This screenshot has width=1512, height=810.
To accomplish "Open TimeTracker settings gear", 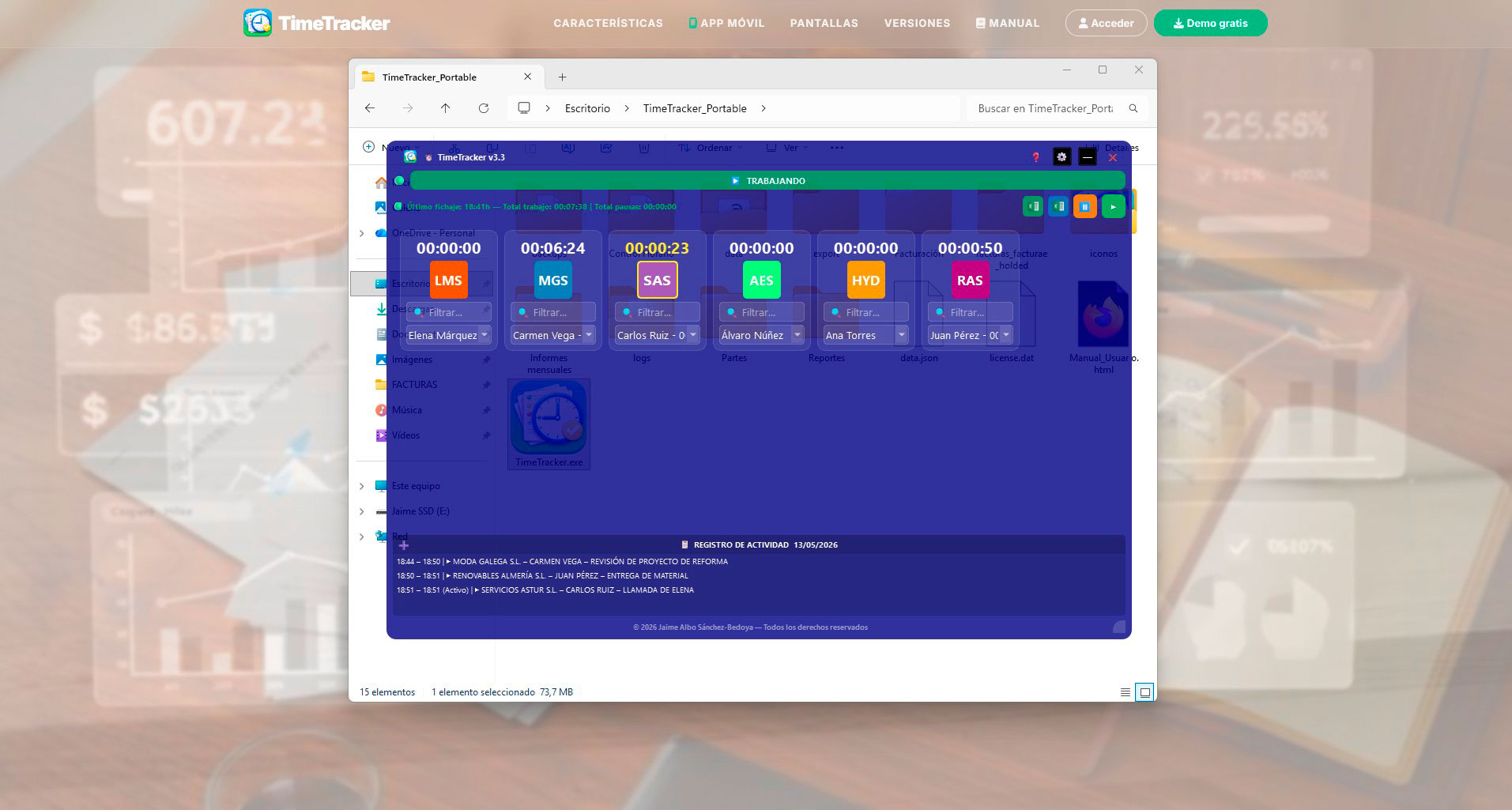I will coord(1061,157).
